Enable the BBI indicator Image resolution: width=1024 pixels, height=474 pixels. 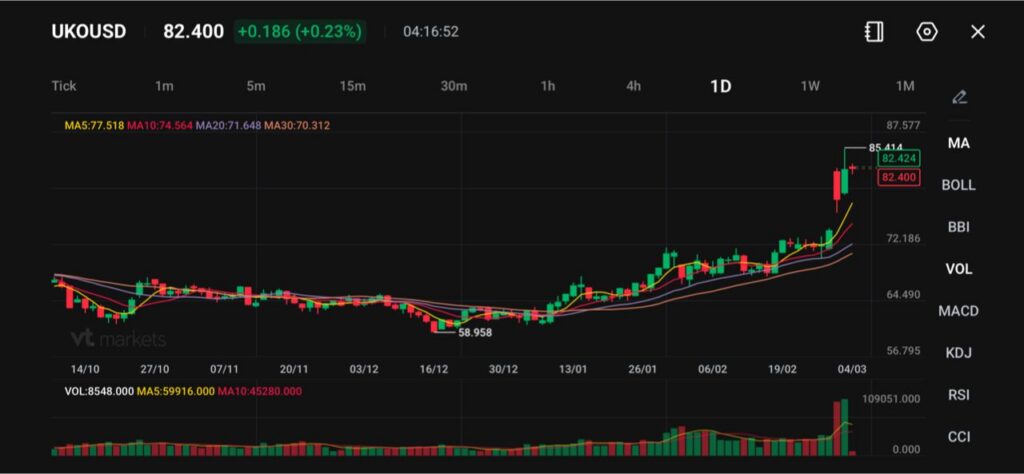[x=958, y=227]
